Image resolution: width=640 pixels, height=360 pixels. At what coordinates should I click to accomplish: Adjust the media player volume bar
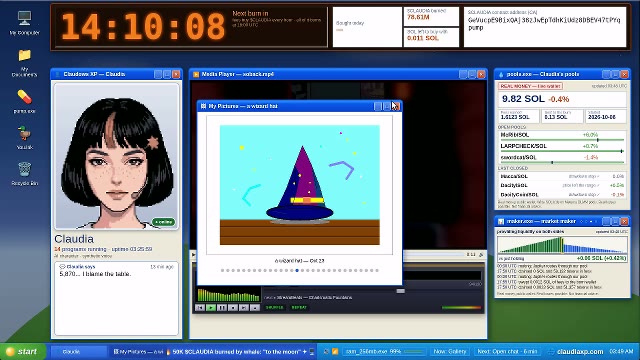[461, 307]
